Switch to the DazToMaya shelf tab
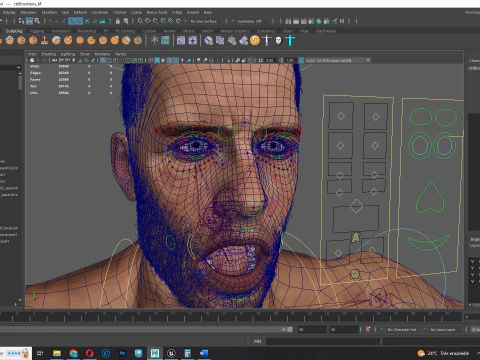This screenshot has width=480, height=360. [x=326, y=31]
